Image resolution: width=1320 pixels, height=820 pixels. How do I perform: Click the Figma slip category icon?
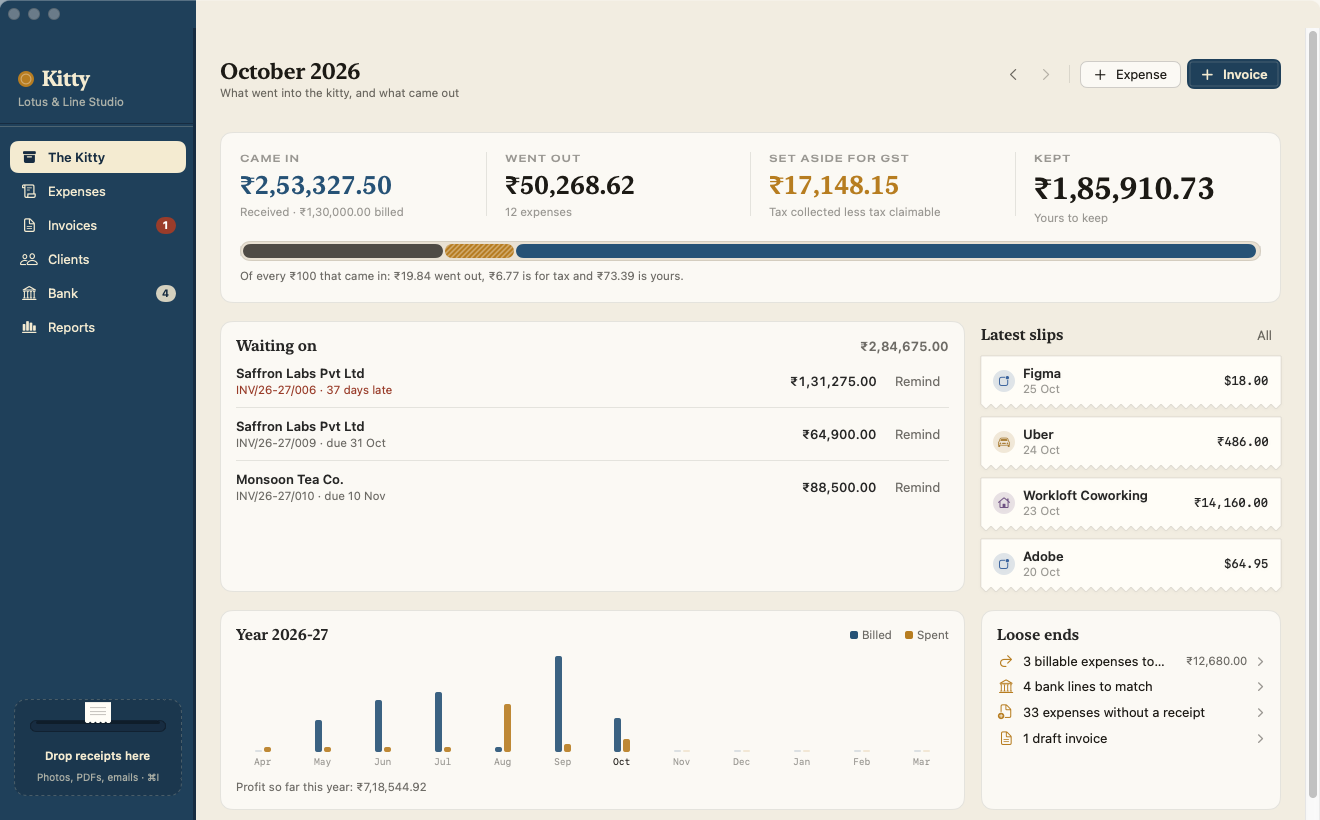[1004, 381]
